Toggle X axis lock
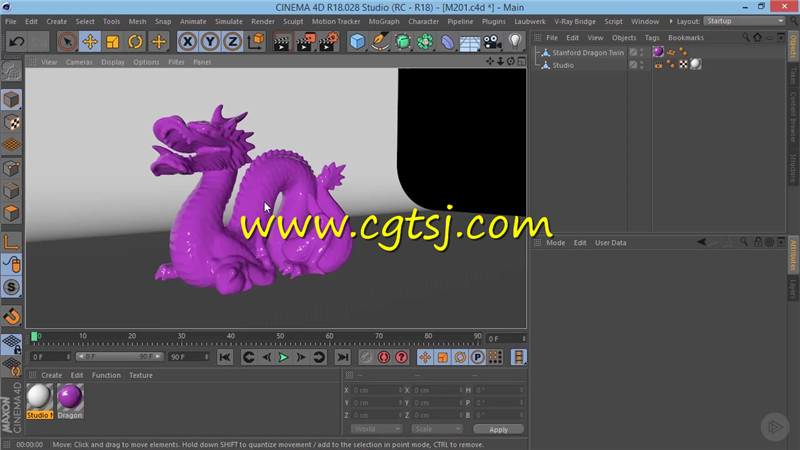Screen dimensions: 800x450 click(x=188, y=41)
